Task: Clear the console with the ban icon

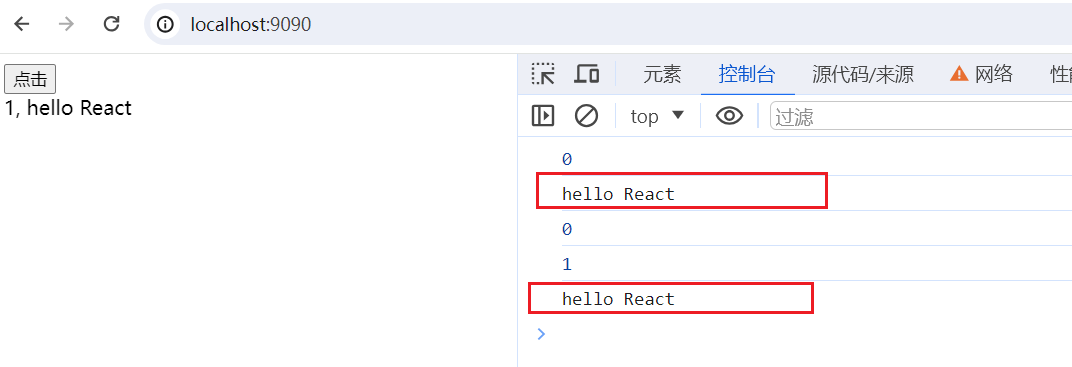Action: pyautogui.click(x=586, y=116)
